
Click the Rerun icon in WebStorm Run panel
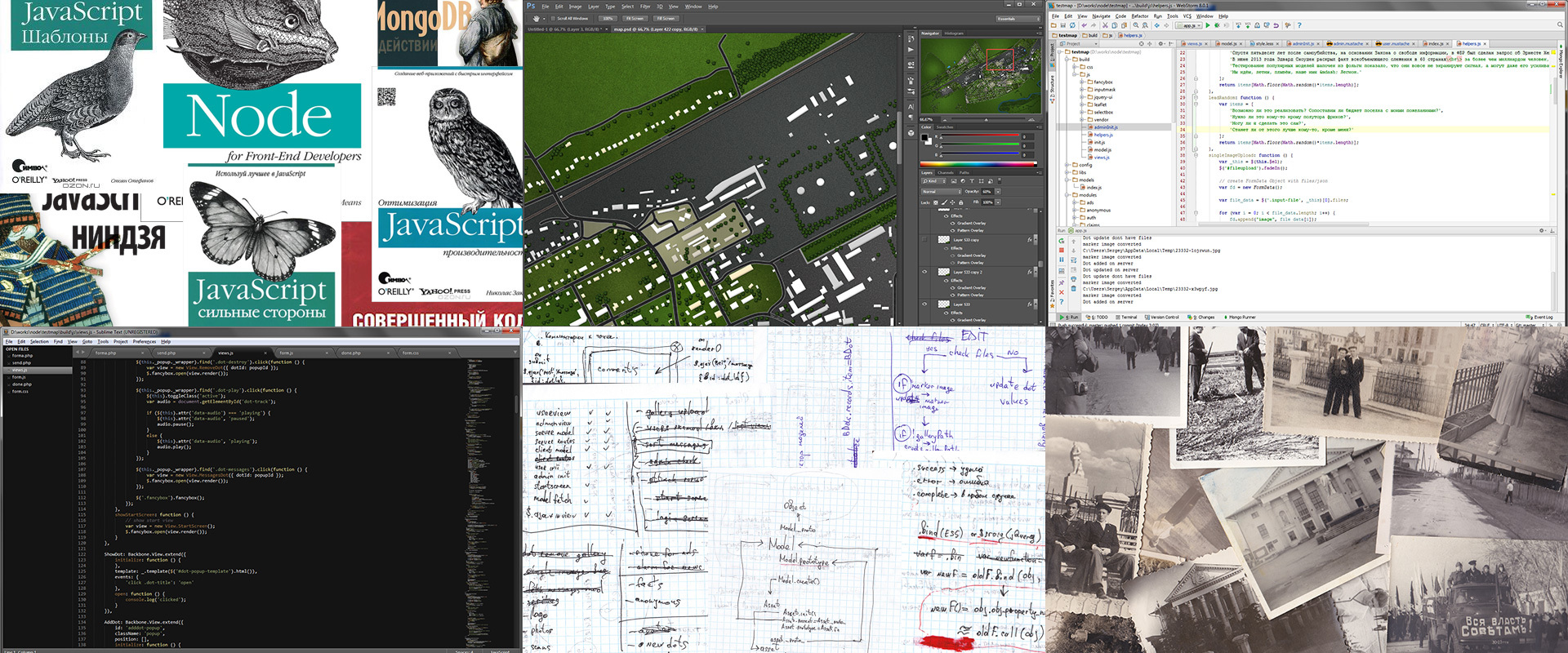1061,241
